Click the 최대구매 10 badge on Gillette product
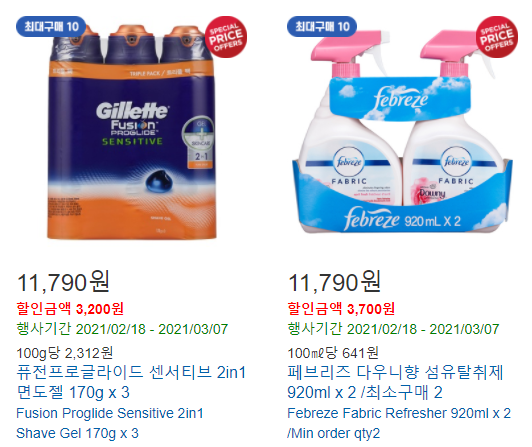 pos(51,26)
